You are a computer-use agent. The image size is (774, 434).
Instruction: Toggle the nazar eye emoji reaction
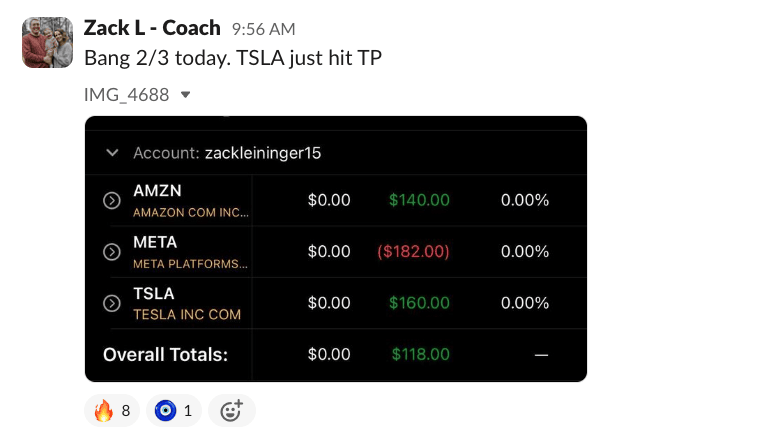pyautogui.click(x=175, y=410)
